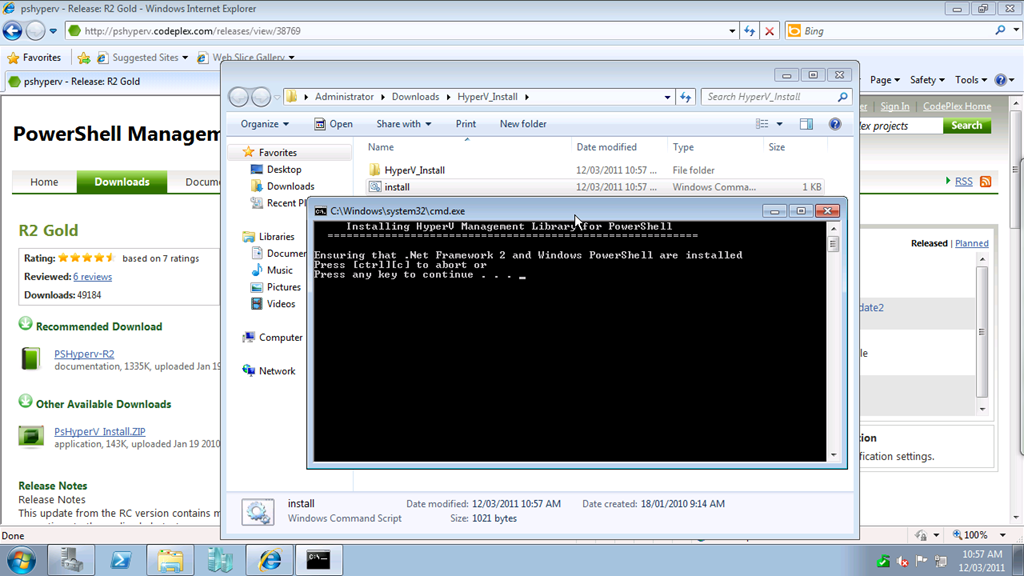The width and height of the screenshot is (1024, 576).
Task: Open cmd.exe window system menu icon
Action: 320,211
